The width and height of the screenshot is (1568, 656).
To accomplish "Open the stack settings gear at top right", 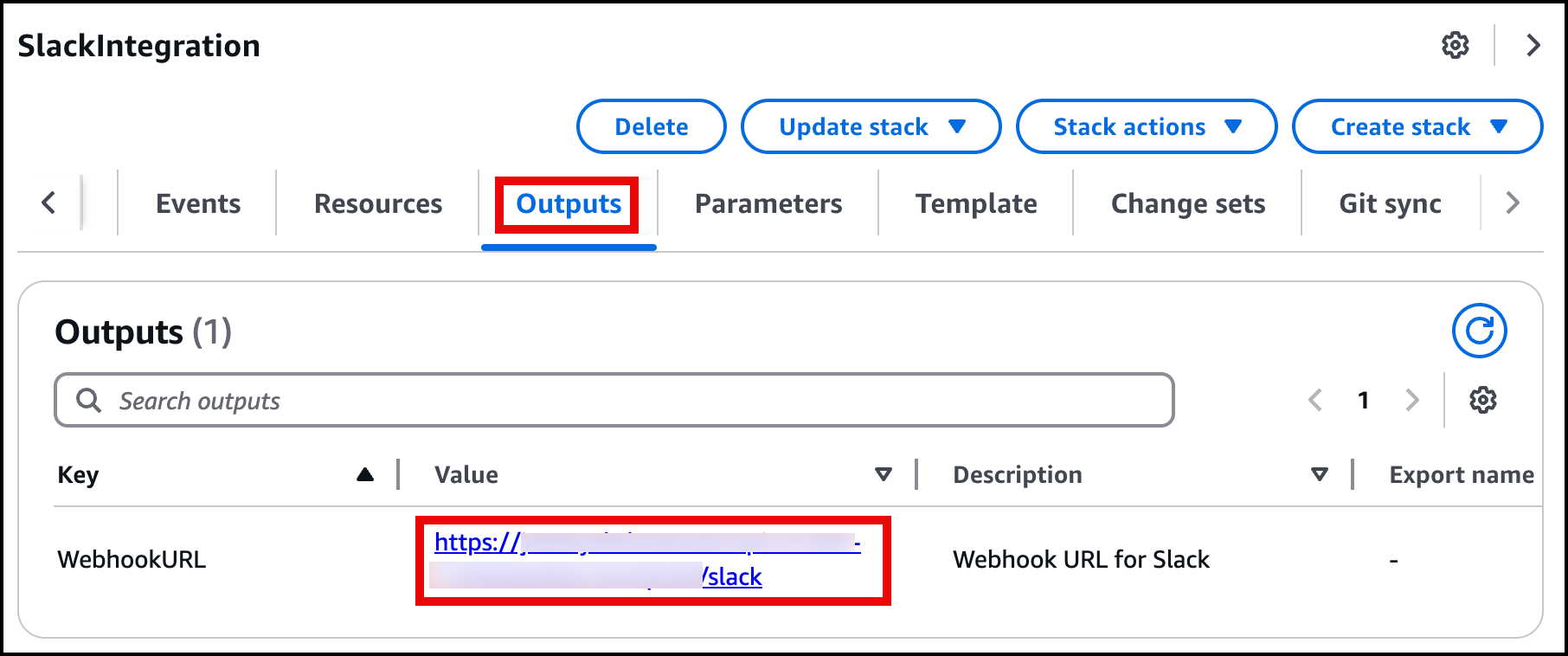I will 1456,45.
